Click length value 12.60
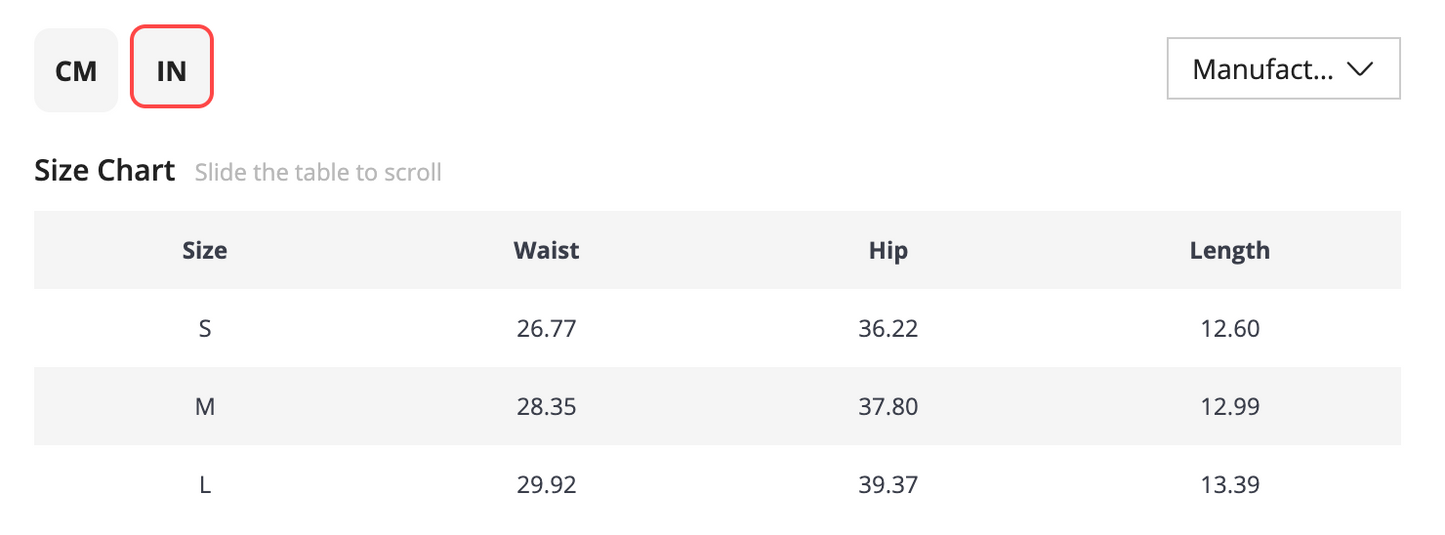The height and width of the screenshot is (535, 1445). tap(1230, 328)
